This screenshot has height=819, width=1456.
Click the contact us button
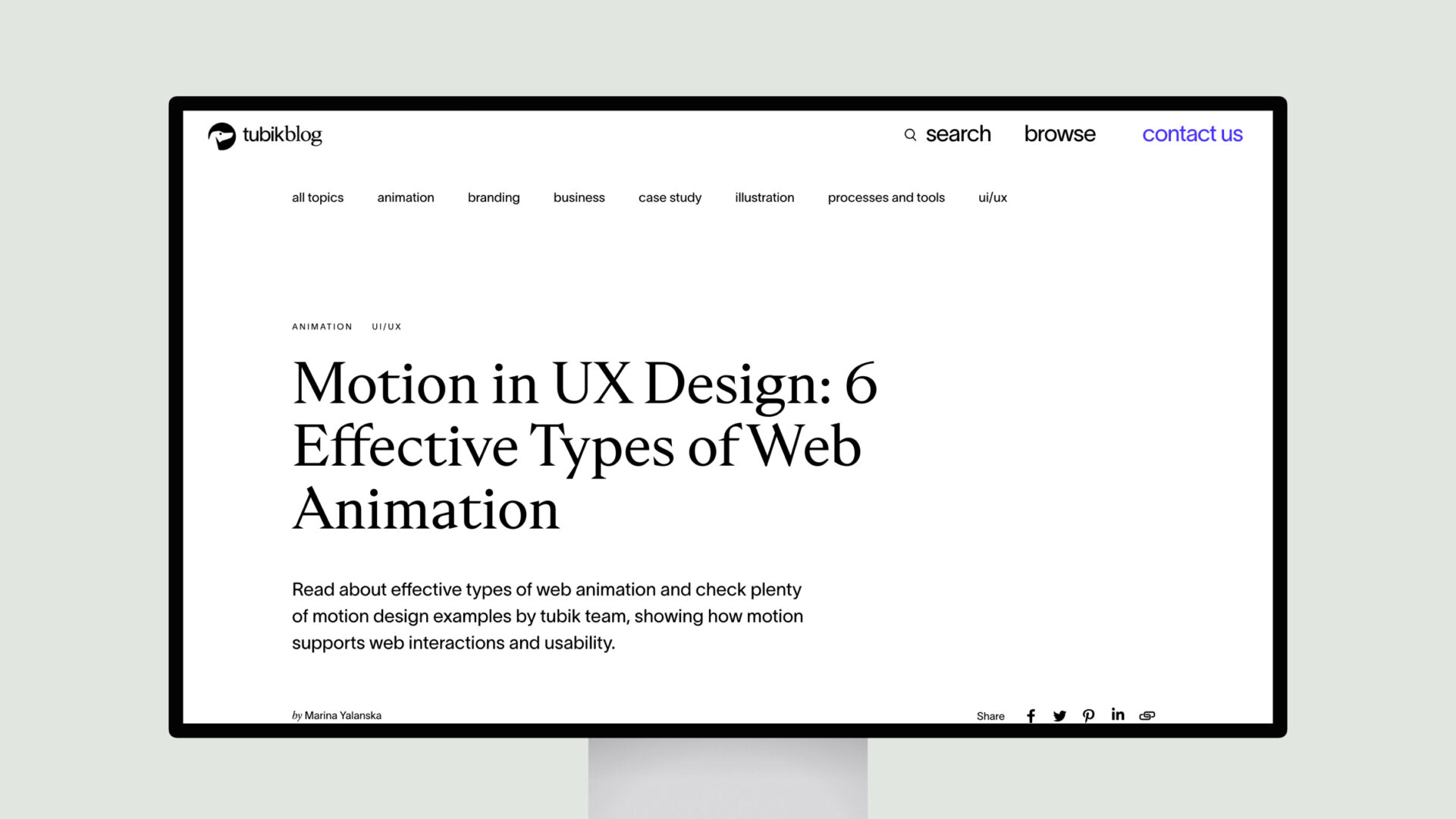1192,134
